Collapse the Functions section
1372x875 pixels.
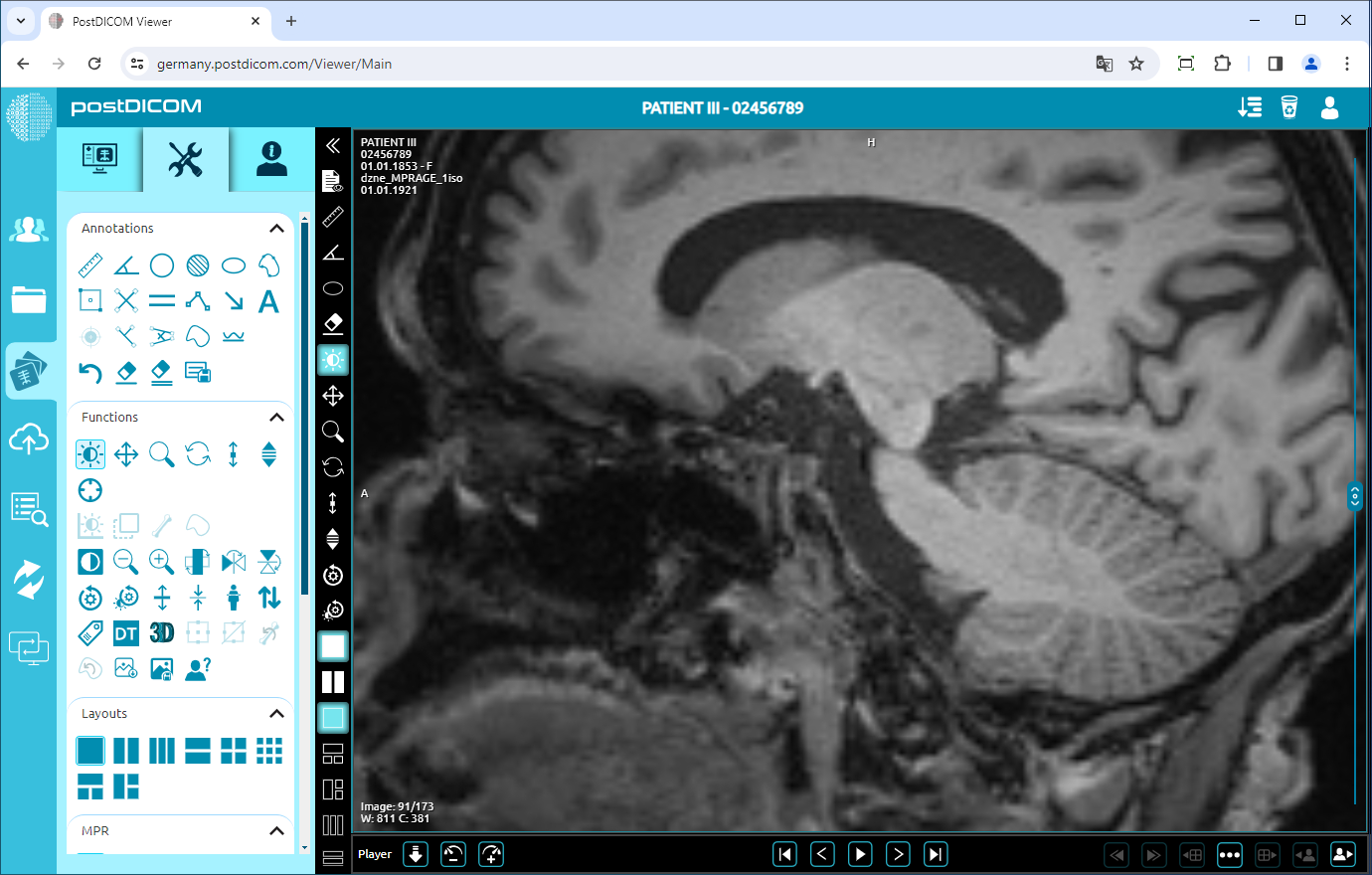(276, 417)
